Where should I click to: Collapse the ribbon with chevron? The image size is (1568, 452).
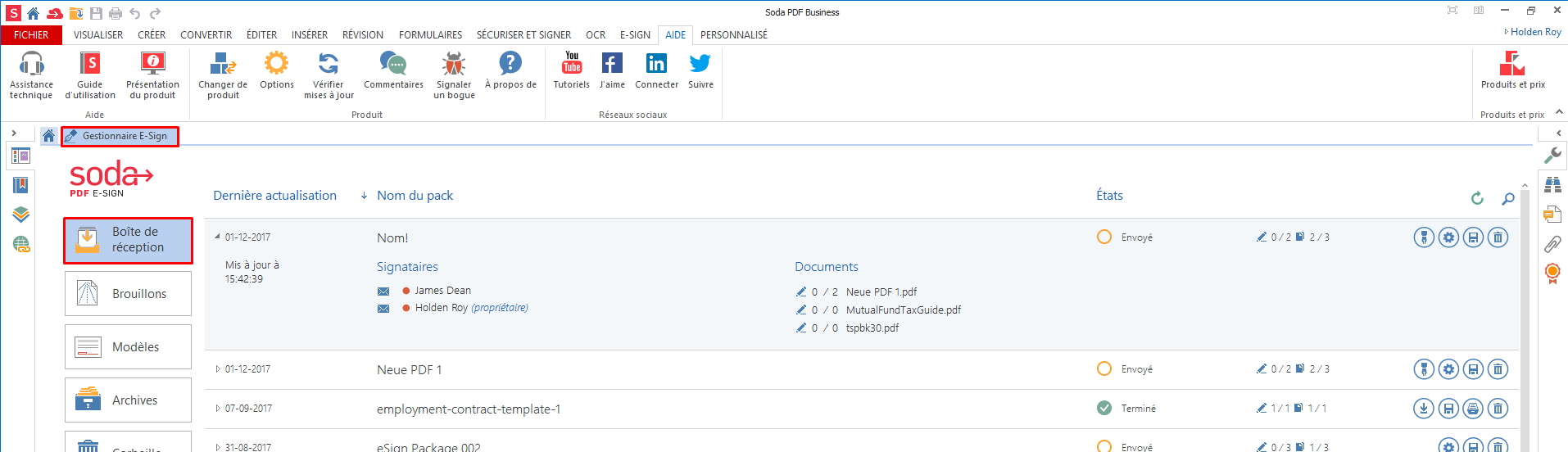pos(1559,112)
